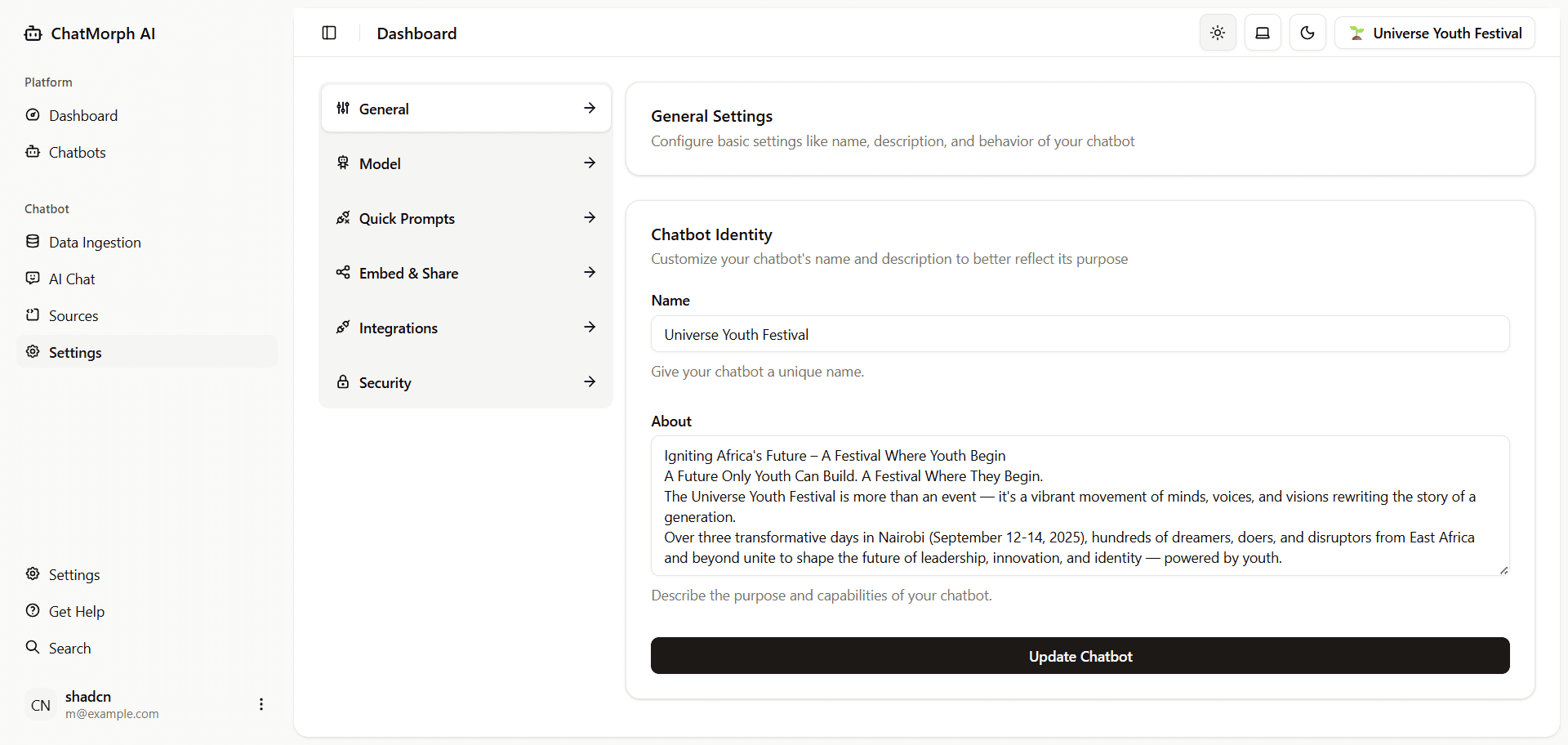Viewport: 1568px width, 745px height.
Task: Open the Universe Youth Festival chatbot switcher
Action: [x=1434, y=33]
